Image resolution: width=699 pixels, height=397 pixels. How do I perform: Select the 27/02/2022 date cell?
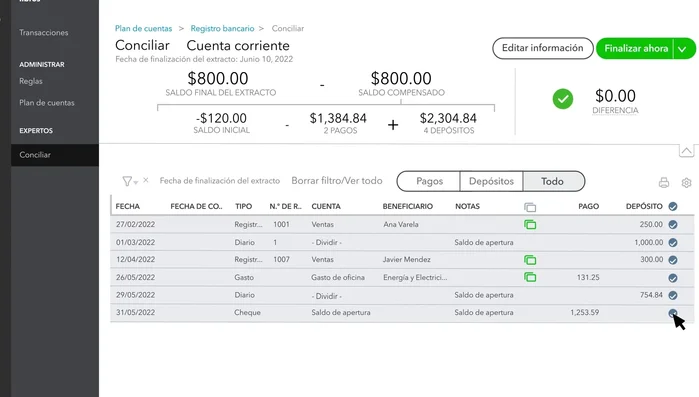pyautogui.click(x=136, y=224)
